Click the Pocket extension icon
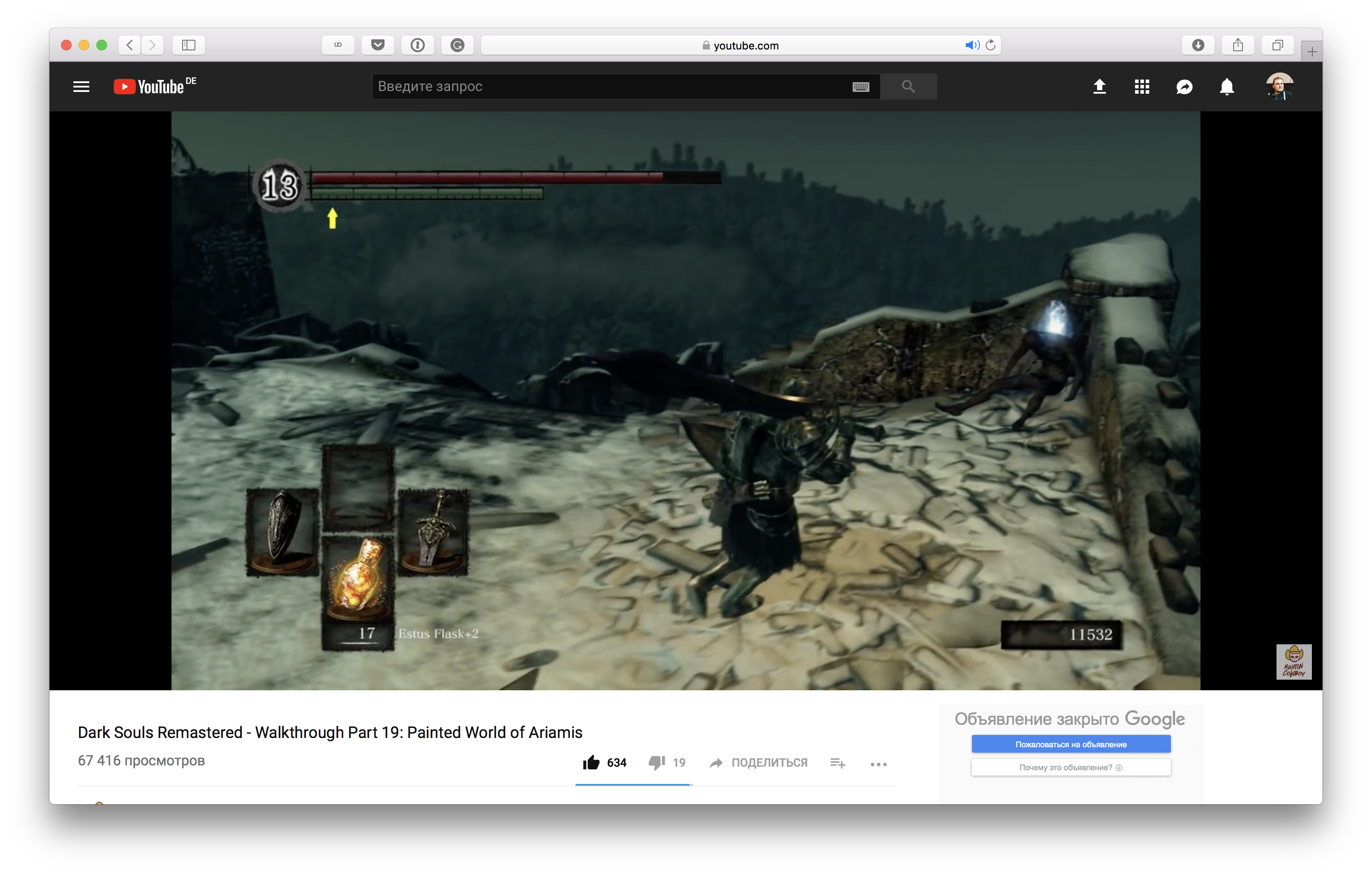This screenshot has width=1372, height=875. (x=378, y=45)
